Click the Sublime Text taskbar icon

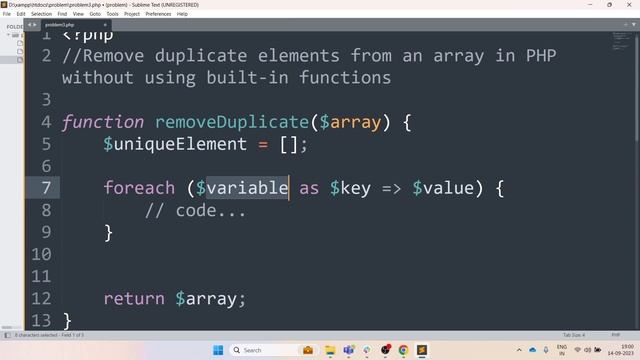pyautogui.click(x=422, y=350)
